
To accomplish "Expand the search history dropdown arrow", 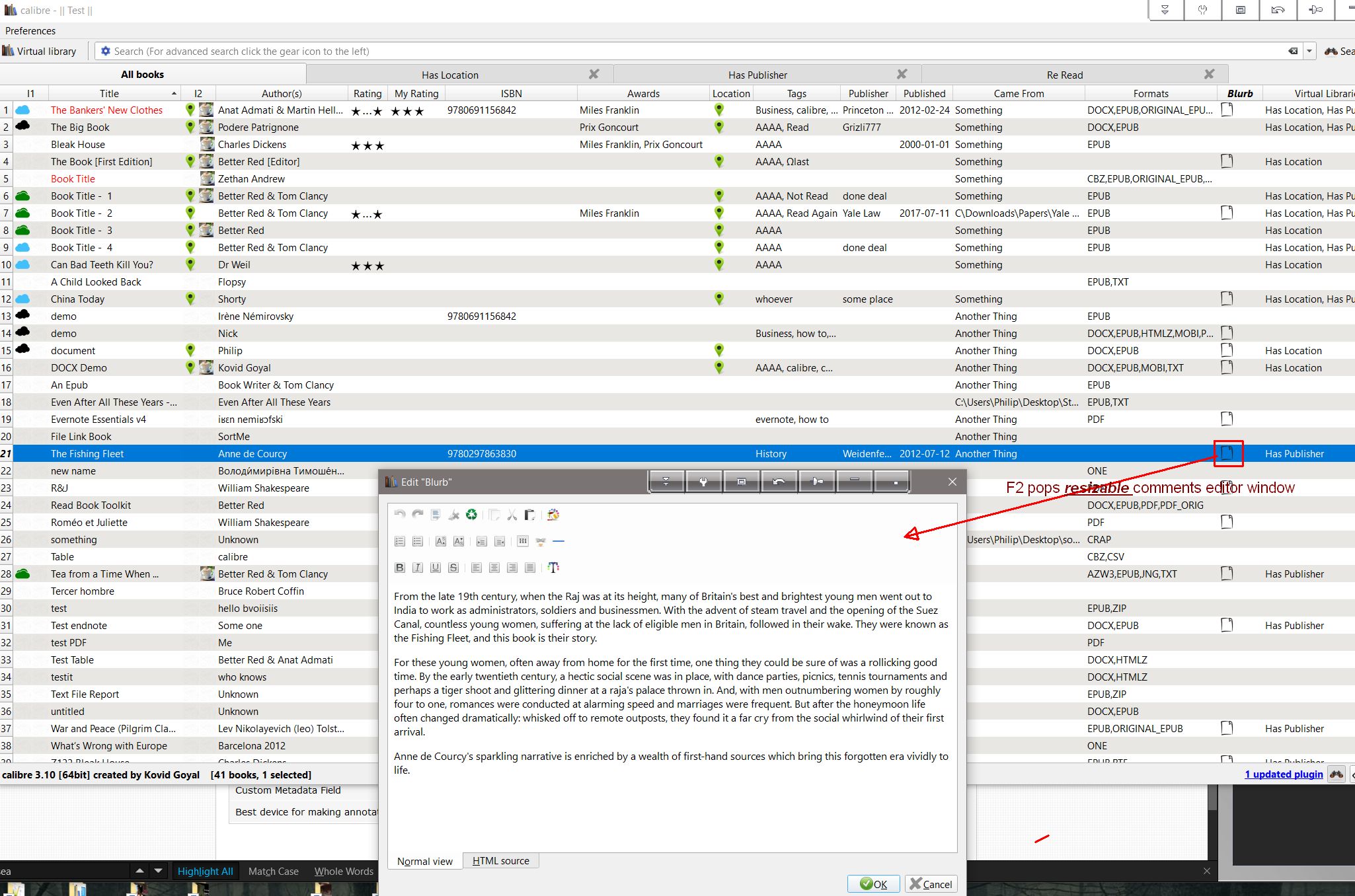I will coord(1309,51).
